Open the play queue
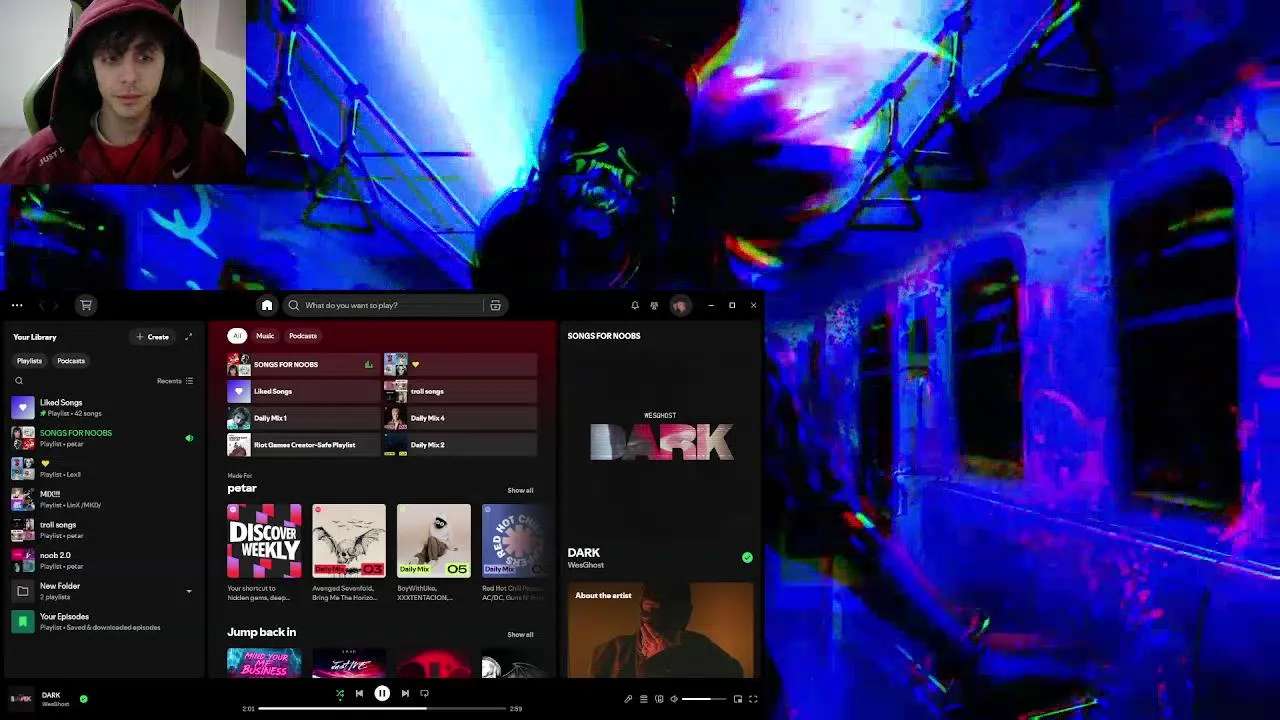The width and height of the screenshot is (1280, 720). pyautogui.click(x=644, y=699)
